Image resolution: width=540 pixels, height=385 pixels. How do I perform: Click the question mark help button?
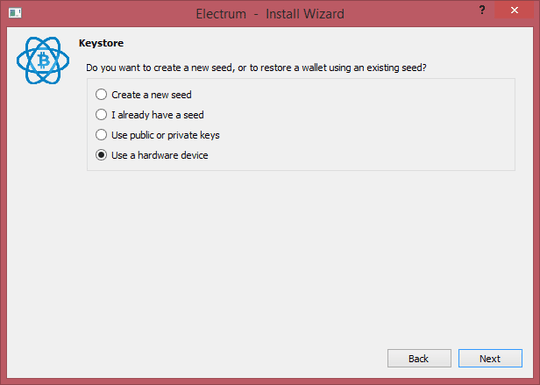pyautogui.click(x=482, y=10)
